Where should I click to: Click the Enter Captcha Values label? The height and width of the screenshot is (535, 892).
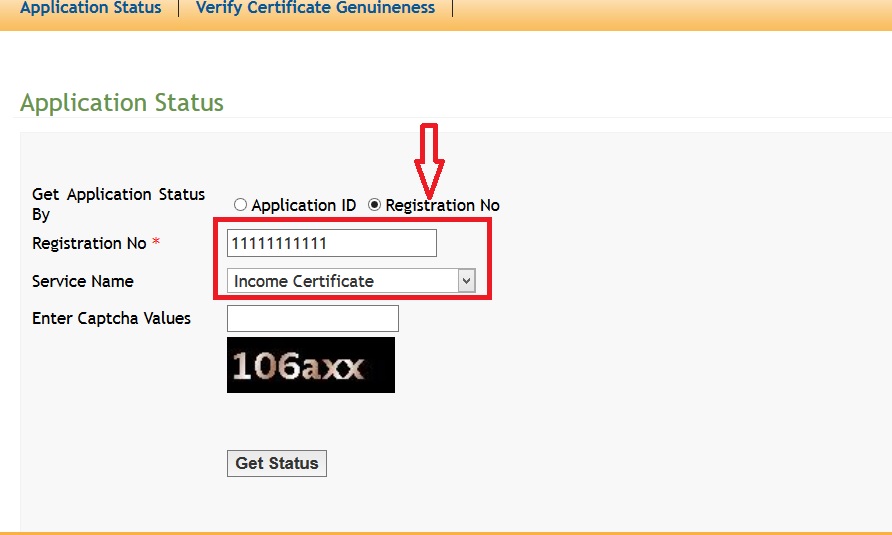coord(111,318)
